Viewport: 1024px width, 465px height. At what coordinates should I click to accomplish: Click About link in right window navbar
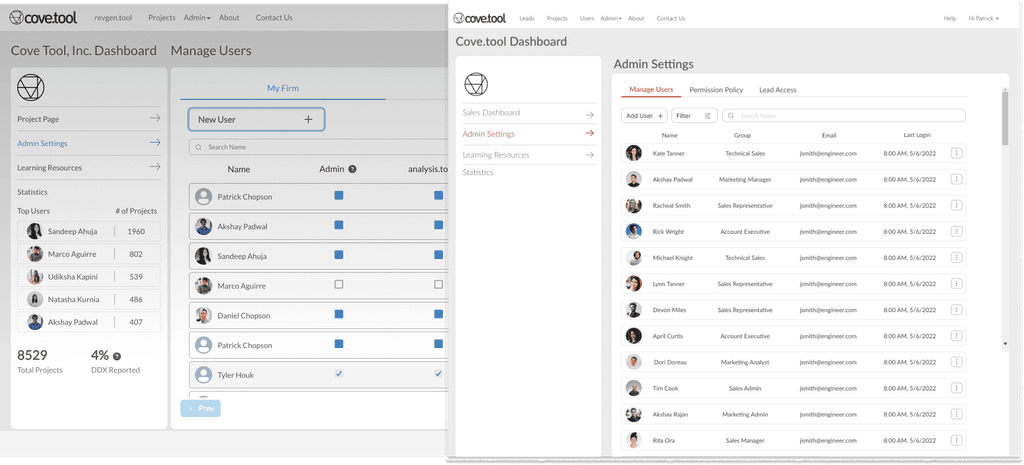[636, 18]
